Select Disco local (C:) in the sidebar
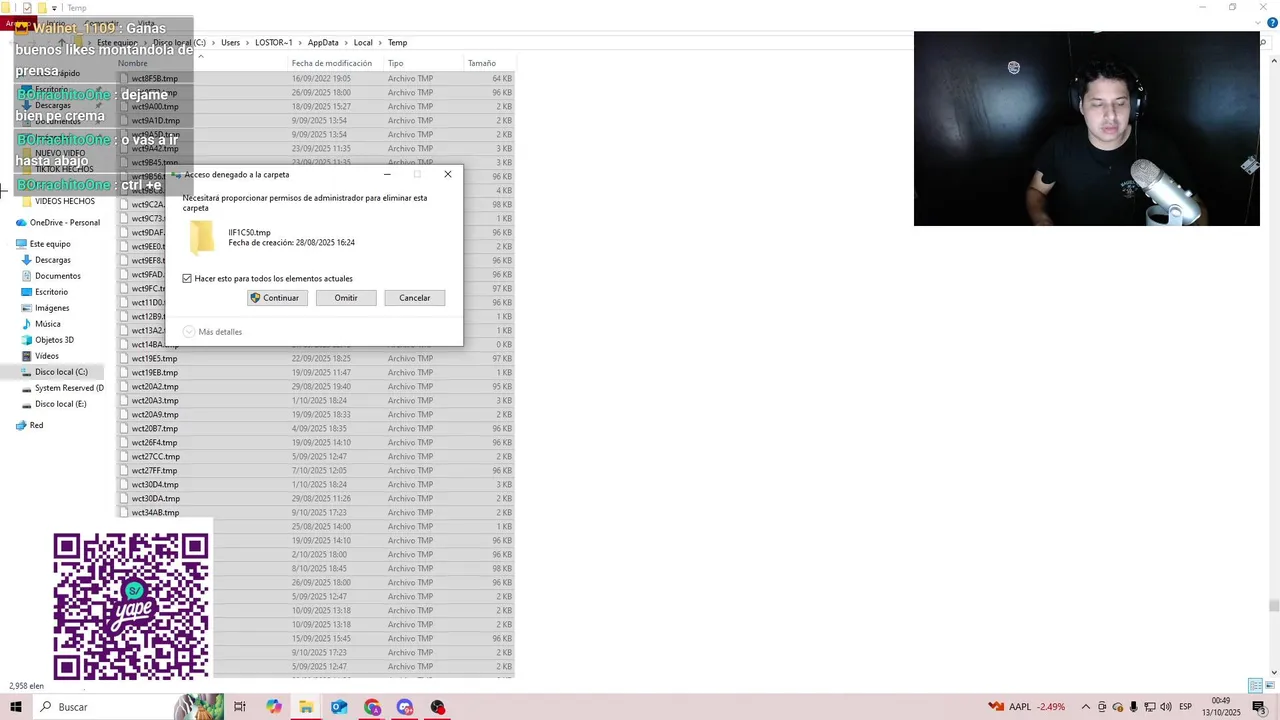This screenshot has width=1280, height=720. coord(55,372)
